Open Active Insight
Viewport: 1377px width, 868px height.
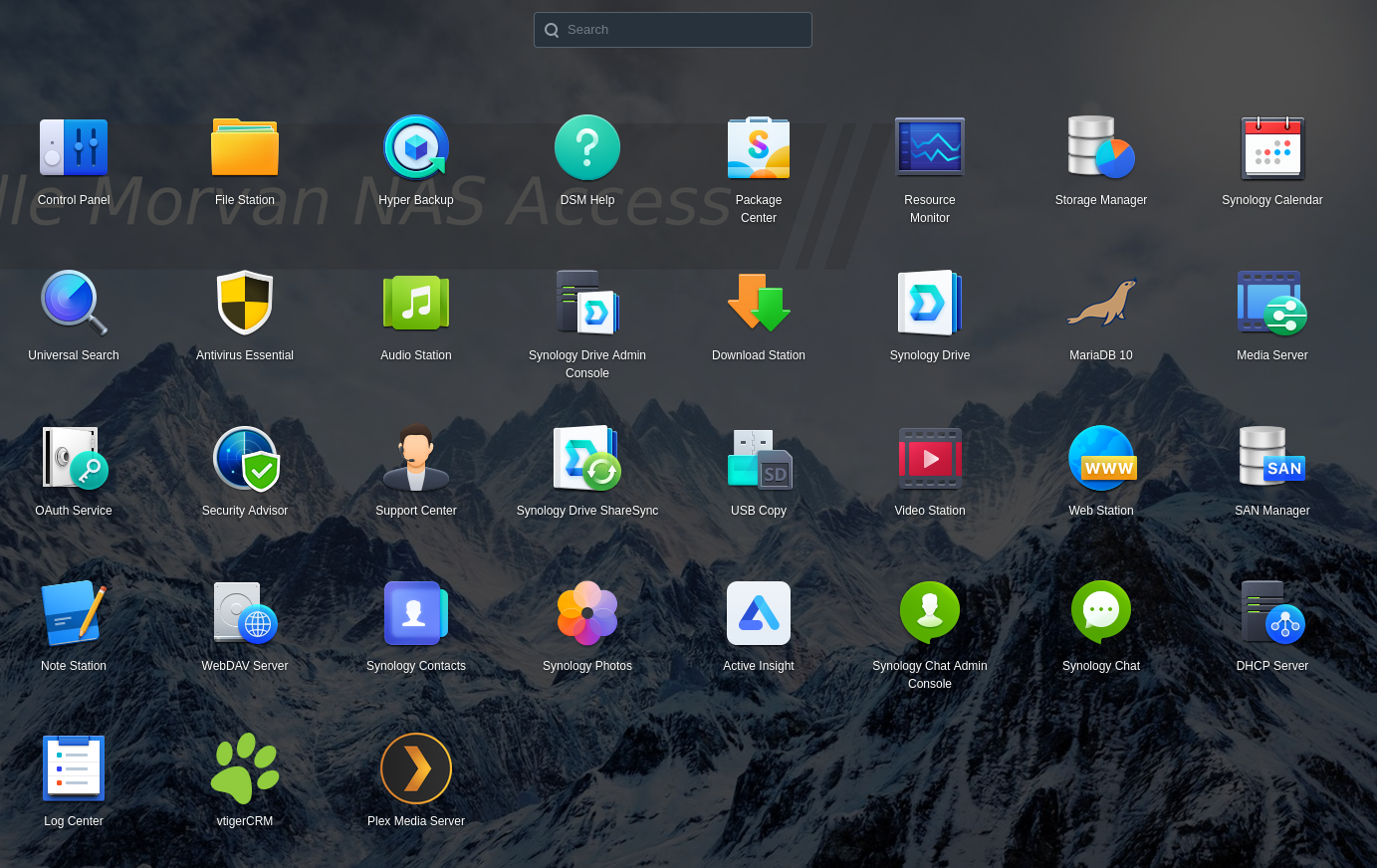click(x=759, y=613)
